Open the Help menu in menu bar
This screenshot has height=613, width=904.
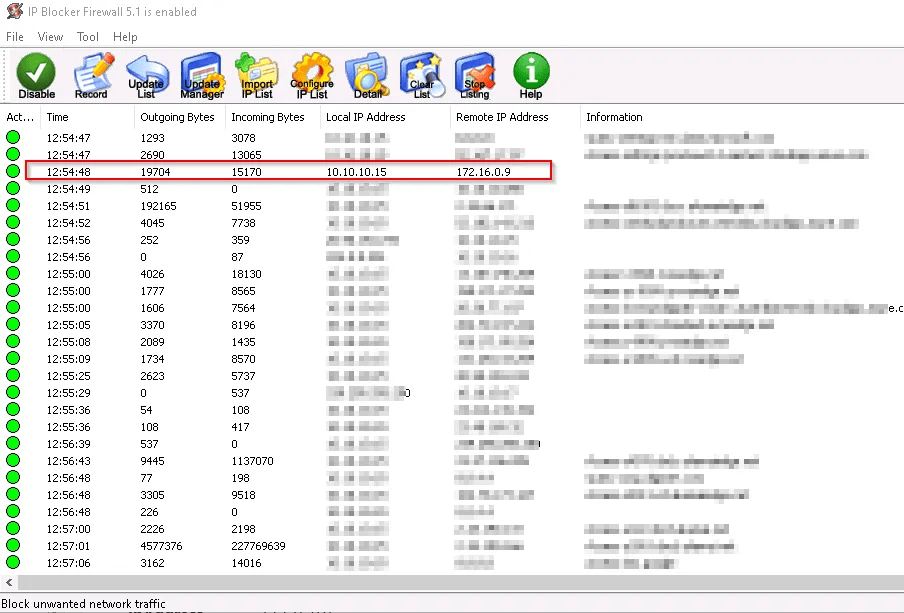click(x=125, y=37)
